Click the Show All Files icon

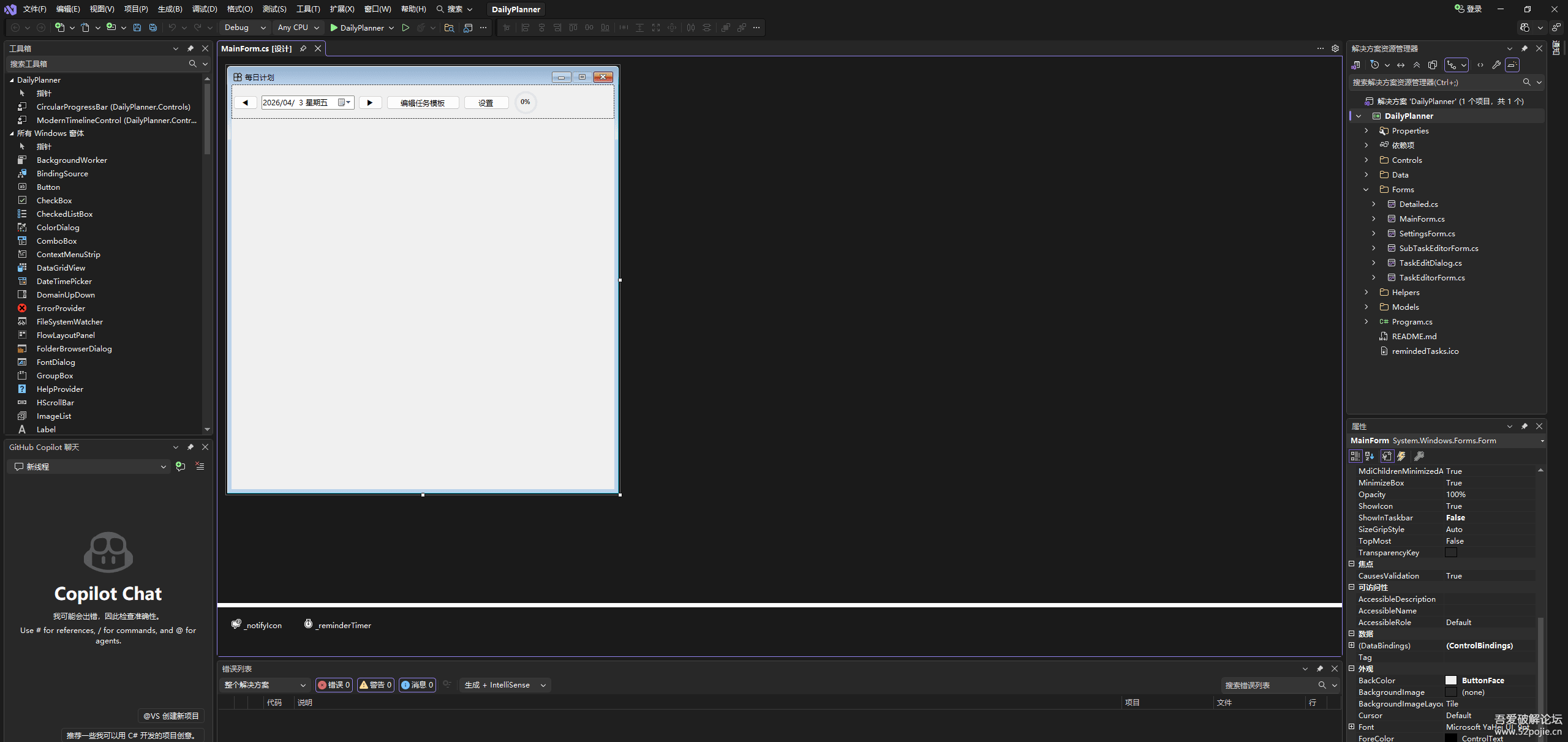point(1433,65)
